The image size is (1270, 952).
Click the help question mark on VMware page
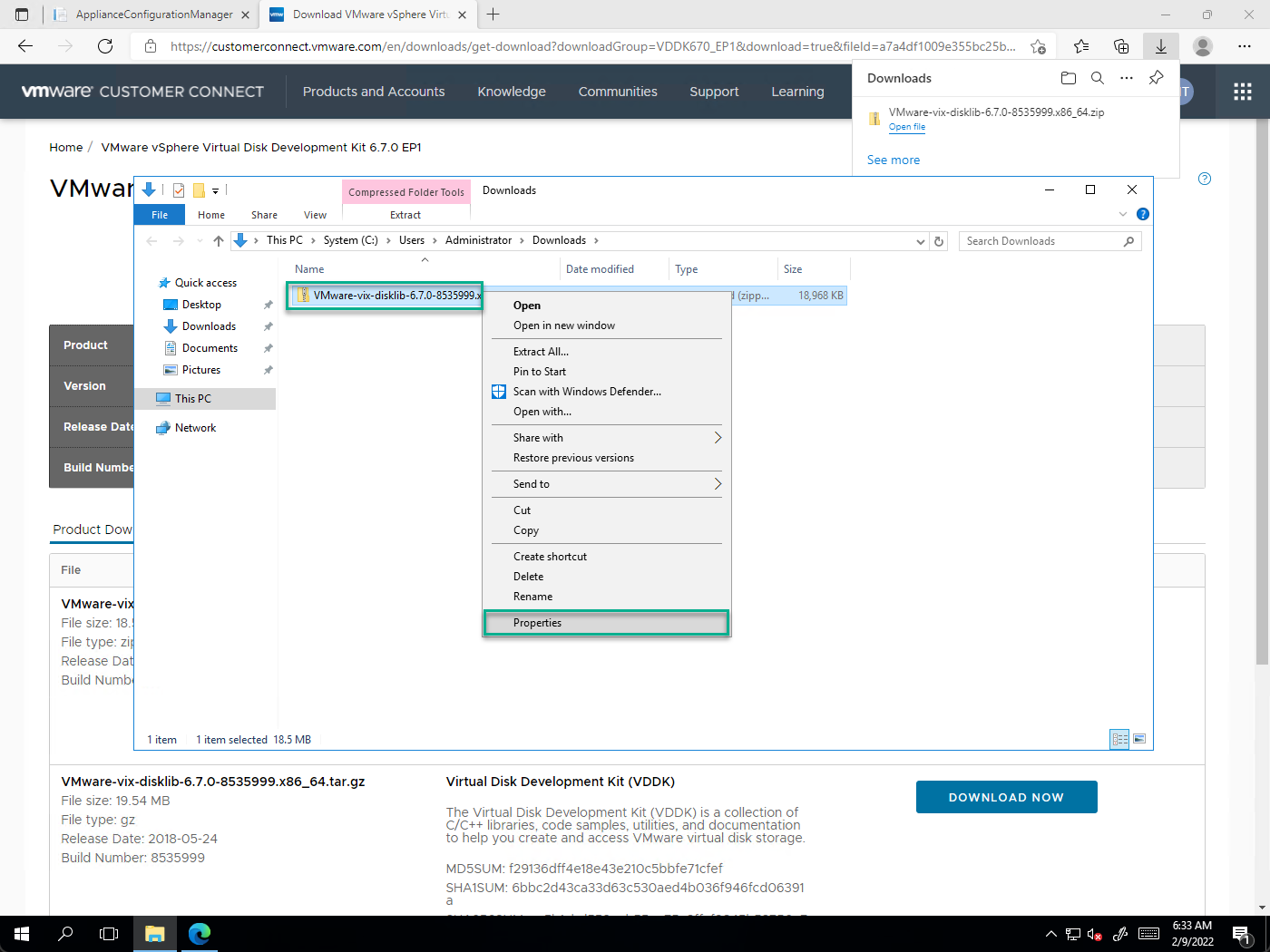pos(1205,179)
